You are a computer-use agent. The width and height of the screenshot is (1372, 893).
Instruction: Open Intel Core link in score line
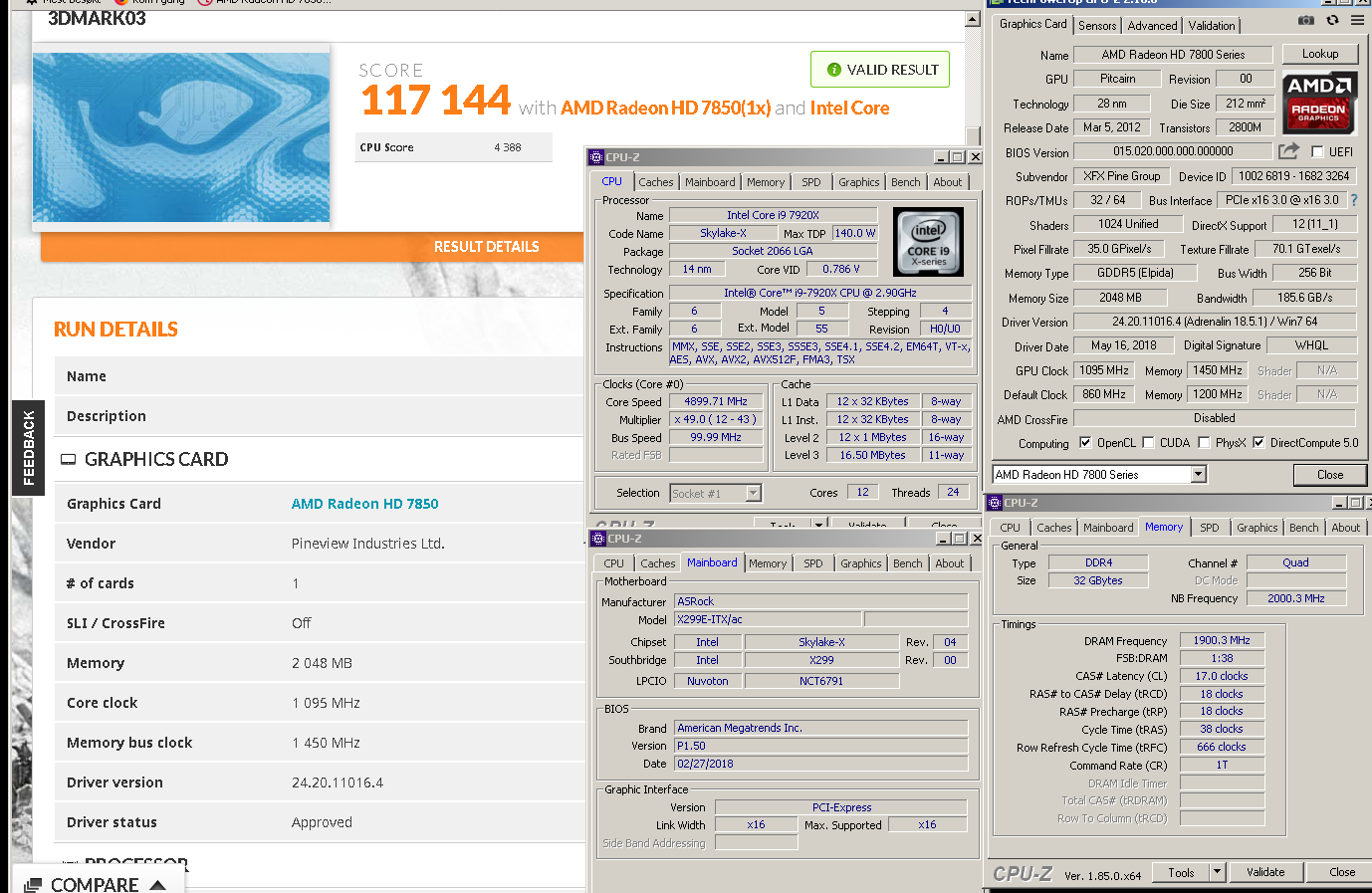[849, 108]
